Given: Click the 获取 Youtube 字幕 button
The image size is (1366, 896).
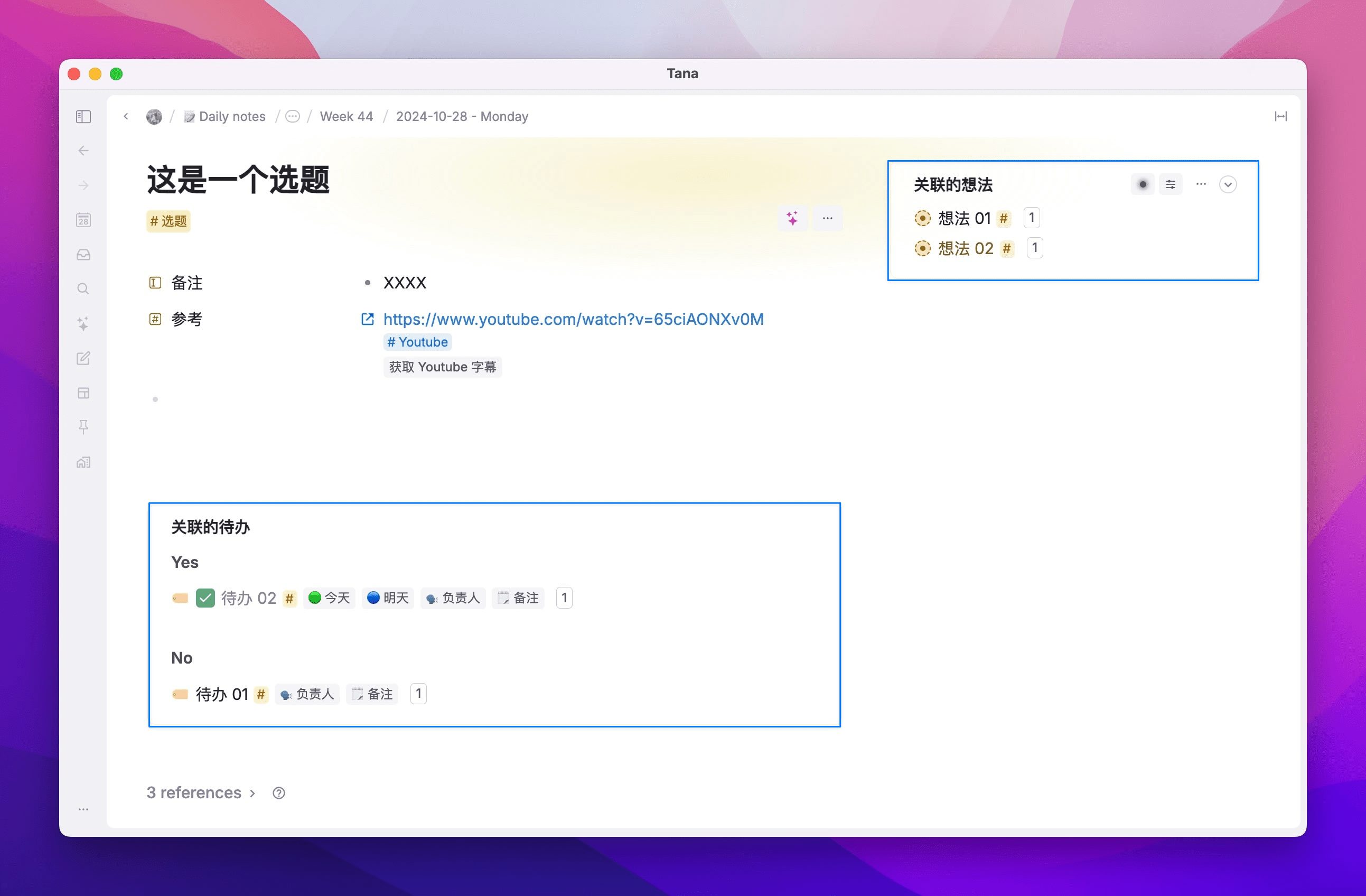Looking at the screenshot, I should pos(443,367).
